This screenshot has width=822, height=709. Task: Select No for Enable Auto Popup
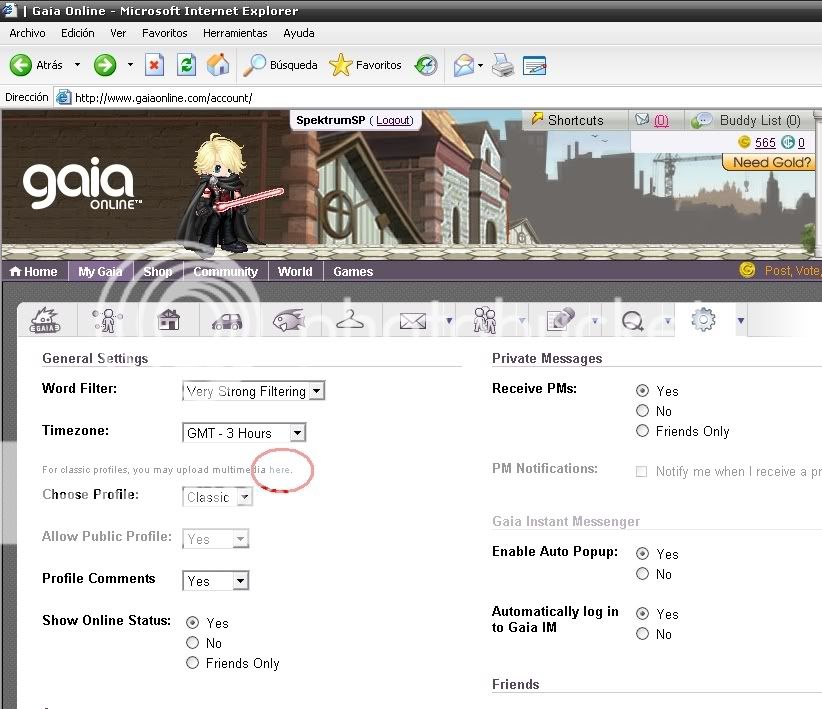pos(642,574)
